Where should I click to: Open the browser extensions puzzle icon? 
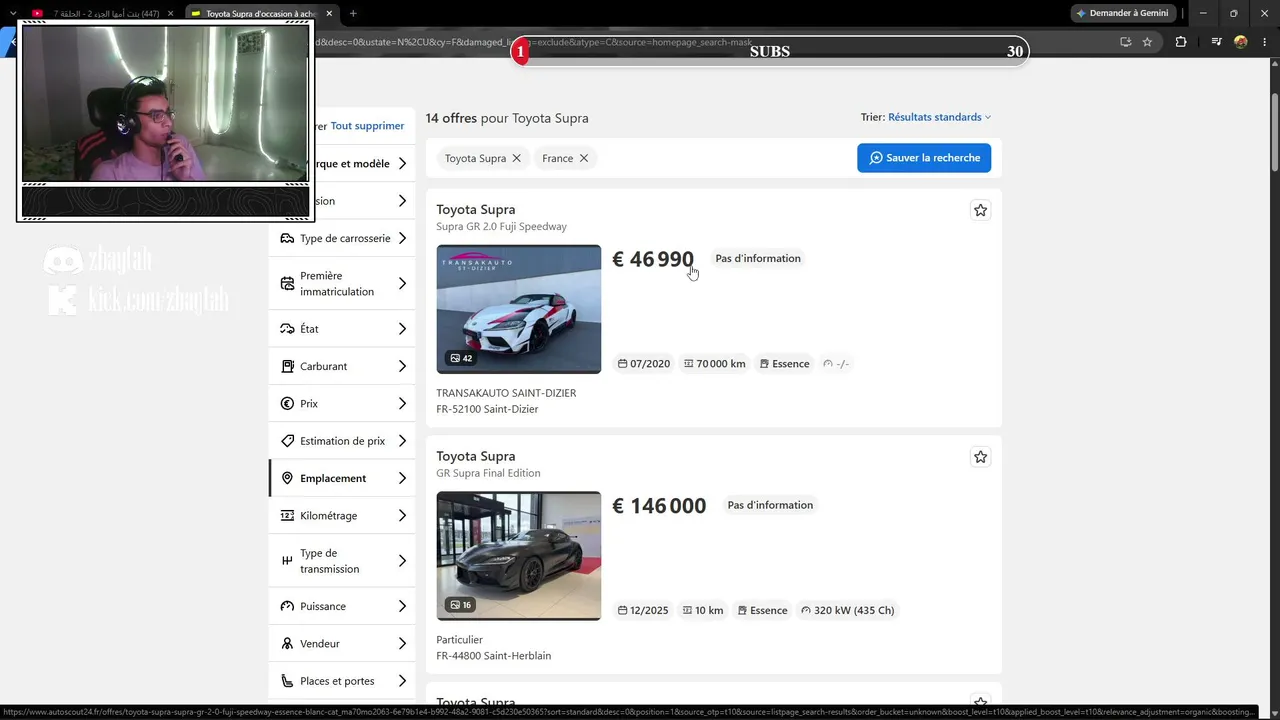1181,42
